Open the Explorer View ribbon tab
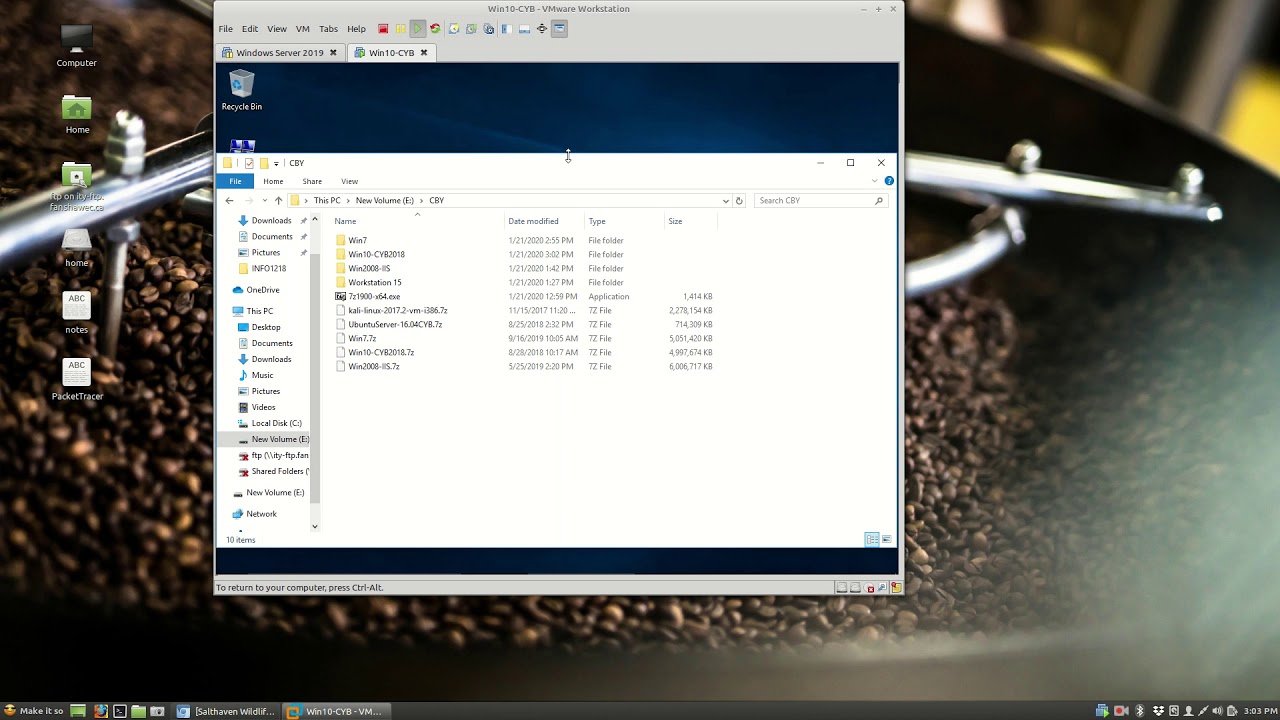 (349, 181)
